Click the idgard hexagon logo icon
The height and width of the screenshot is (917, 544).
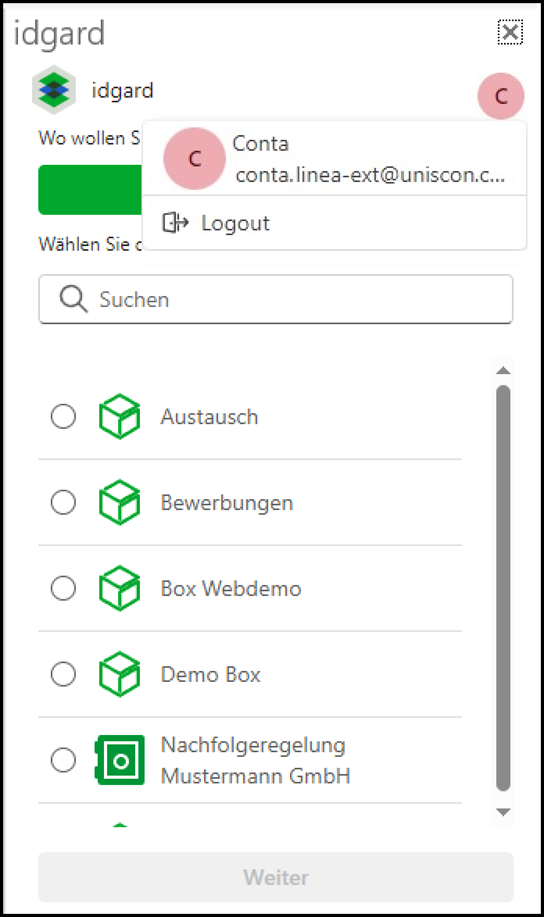point(54,89)
